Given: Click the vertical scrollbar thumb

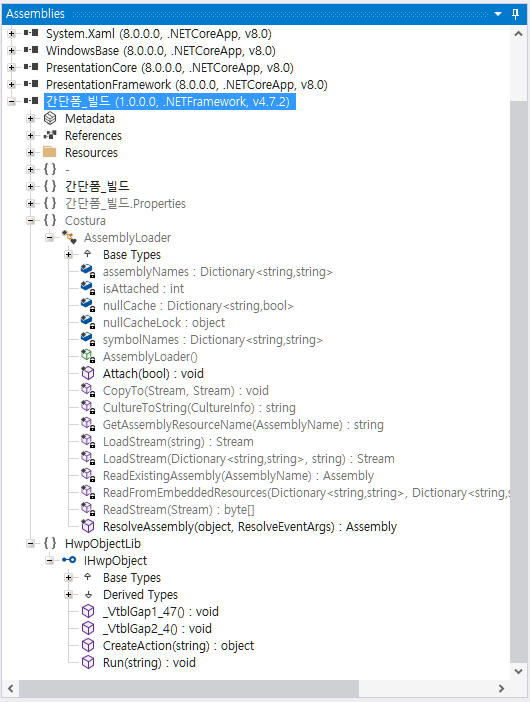Looking at the screenshot, I should click(518, 381).
